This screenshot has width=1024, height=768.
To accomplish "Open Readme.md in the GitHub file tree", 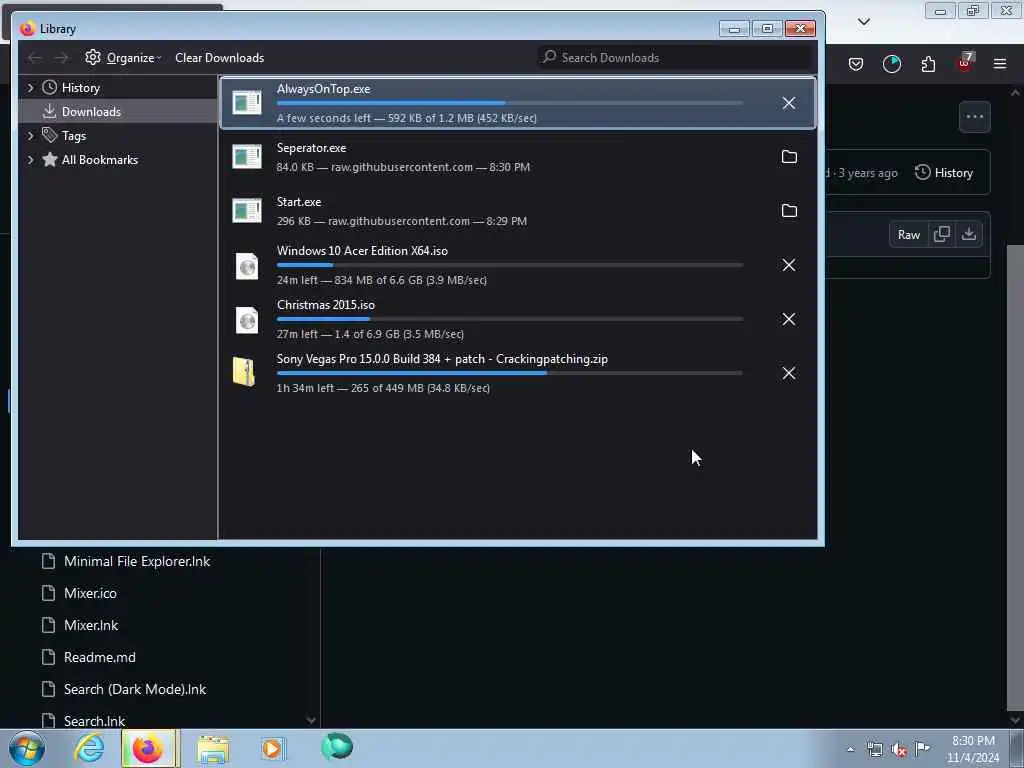I will (x=99, y=657).
